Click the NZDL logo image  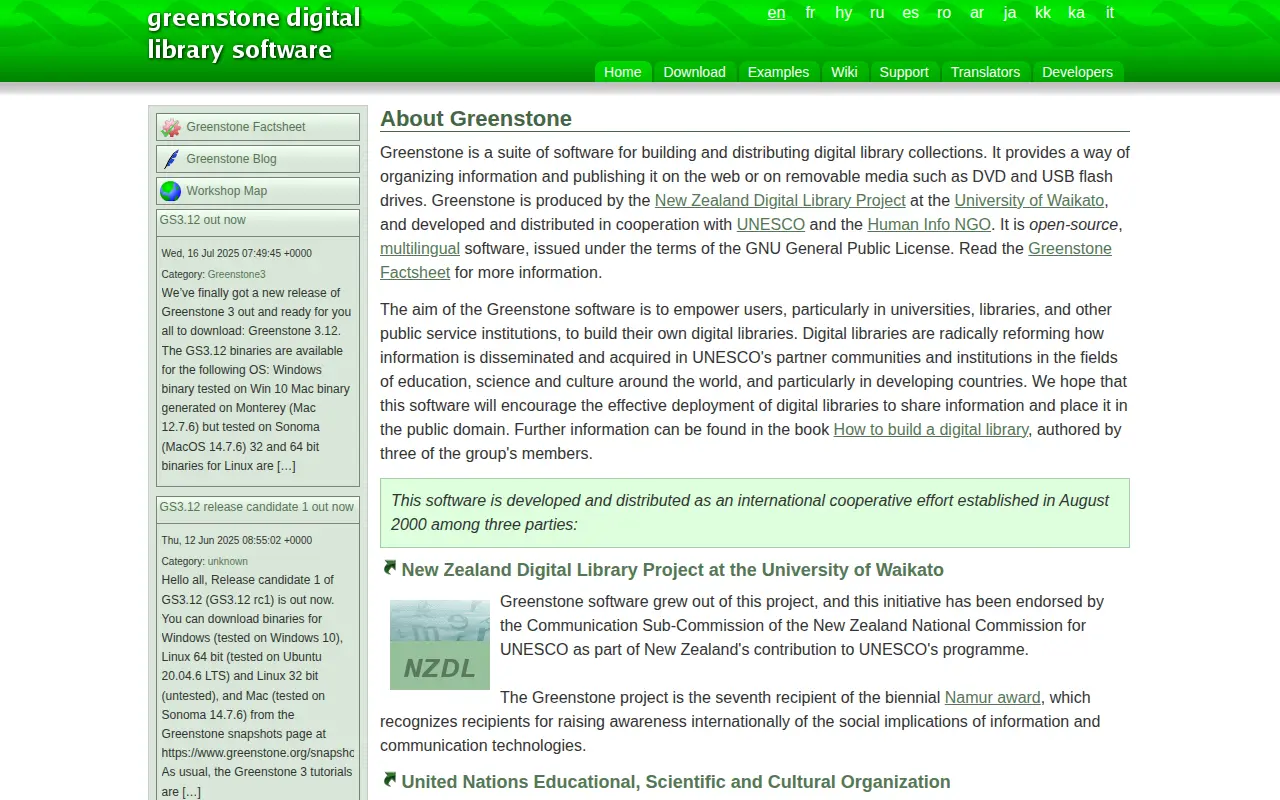coord(440,645)
